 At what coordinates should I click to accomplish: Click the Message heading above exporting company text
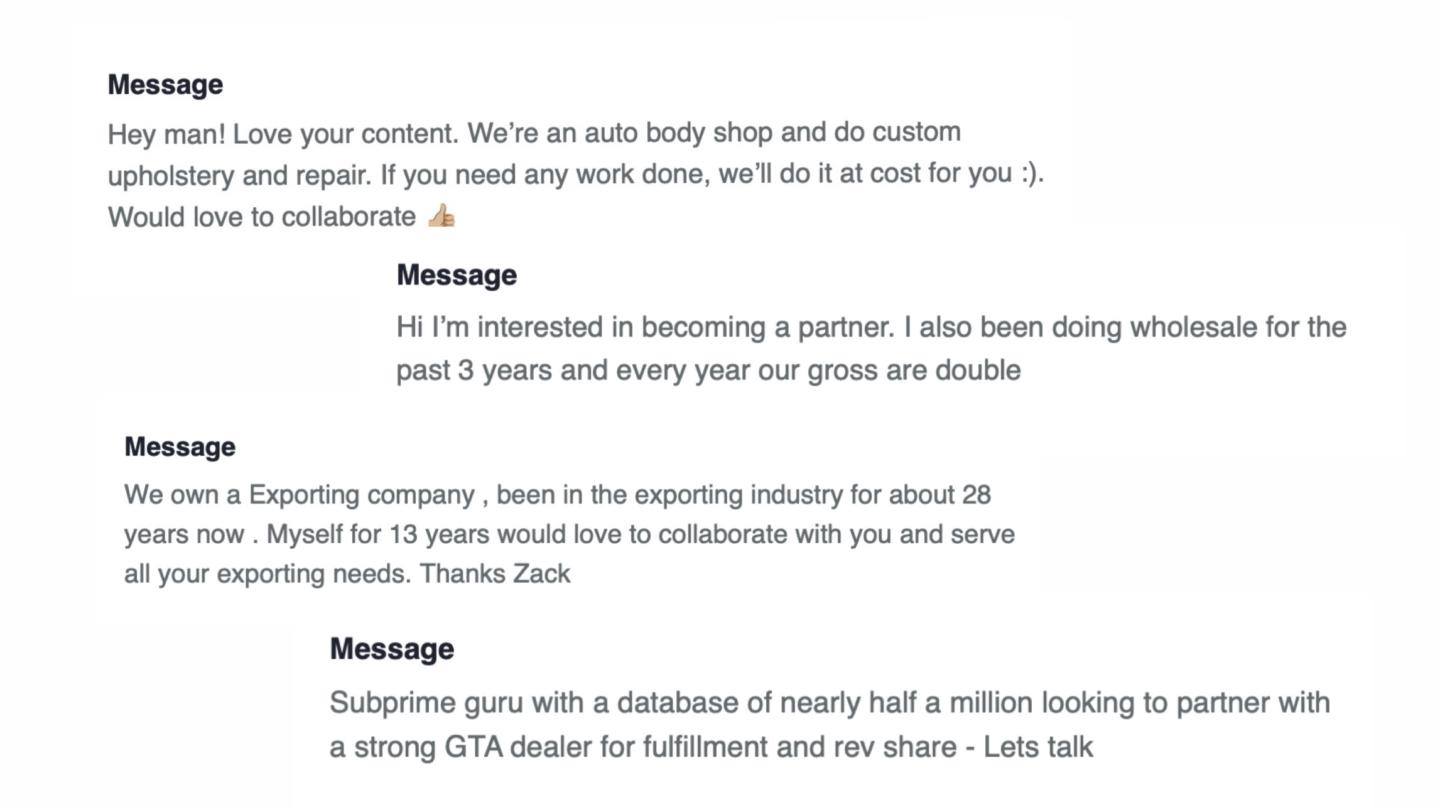click(180, 447)
